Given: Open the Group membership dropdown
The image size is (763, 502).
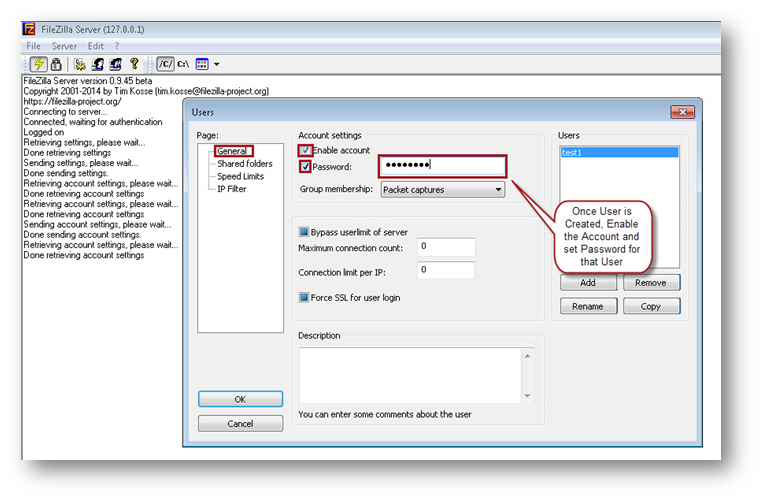Looking at the screenshot, I should [442, 190].
